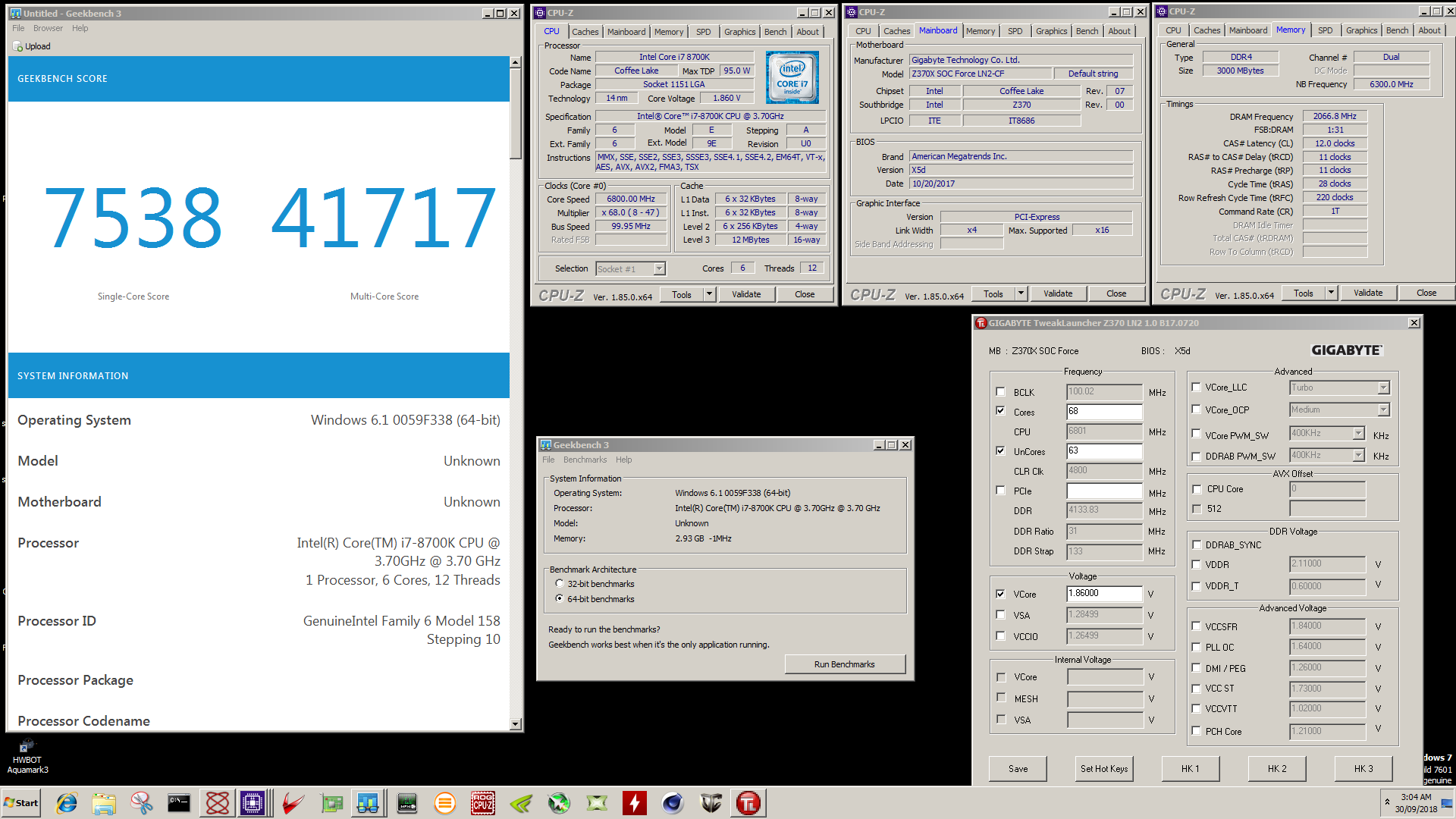The width and height of the screenshot is (1456, 819).
Task: Open Benchmarks menu in small Geekbench 3 window
Action: tap(585, 460)
